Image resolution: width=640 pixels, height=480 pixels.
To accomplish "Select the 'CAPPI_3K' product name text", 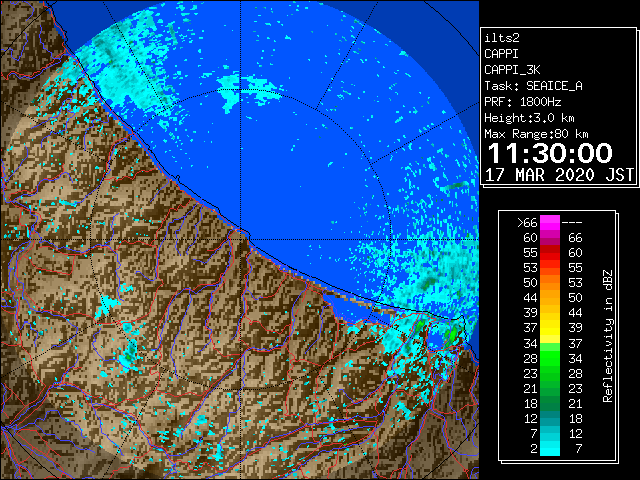I will coord(512,70).
